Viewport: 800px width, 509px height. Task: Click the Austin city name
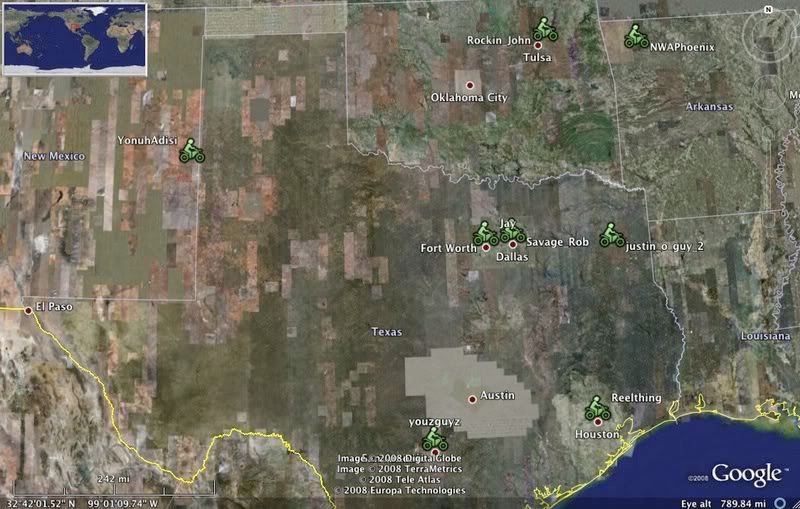pos(497,395)
